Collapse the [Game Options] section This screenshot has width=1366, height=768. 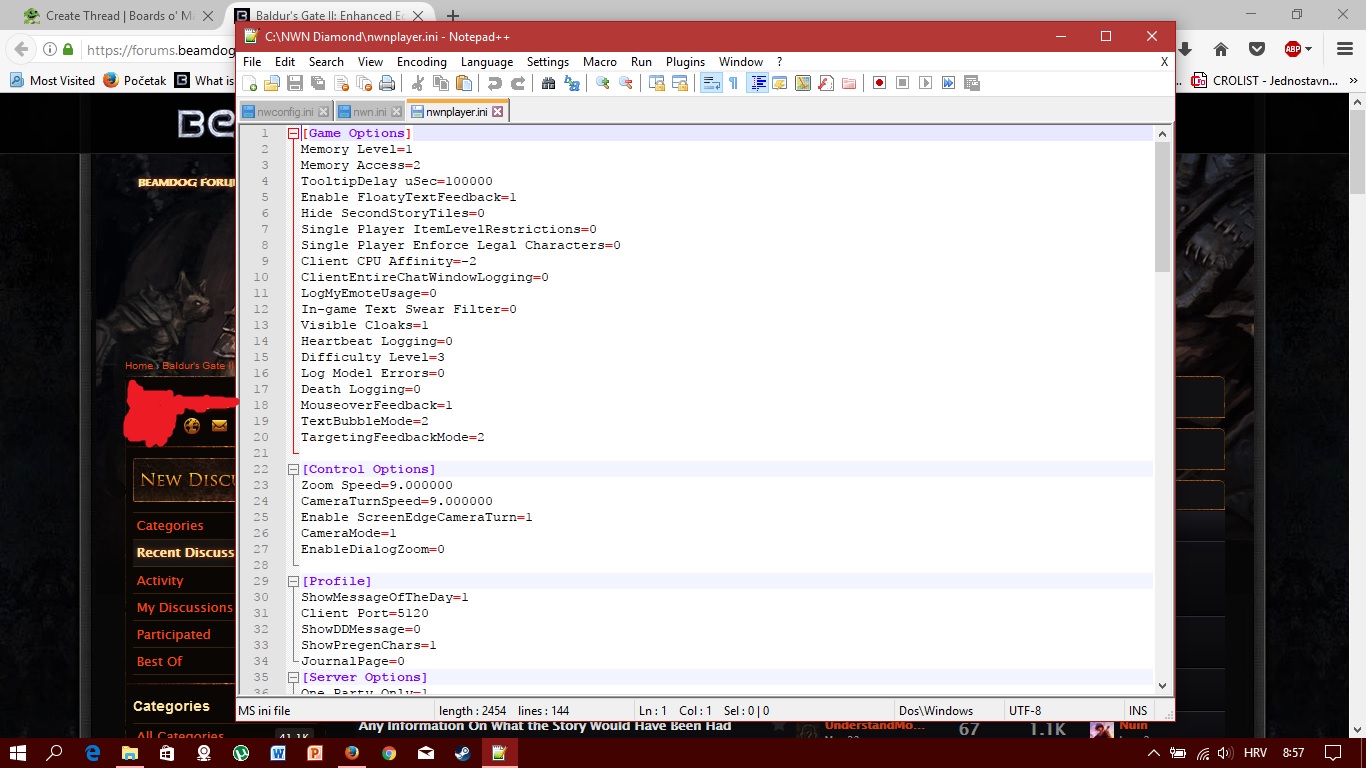point(293,133)
